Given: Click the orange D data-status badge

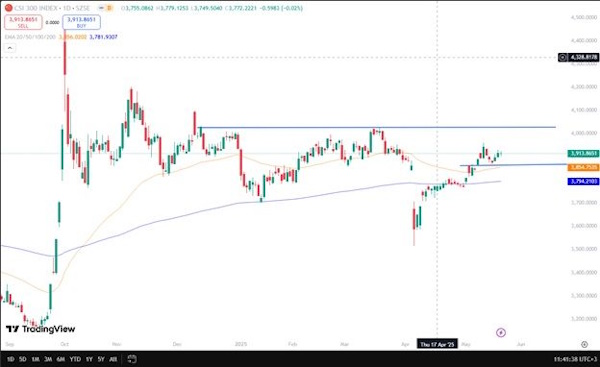Looking at the screenshot, I should (x=109, y=8).
